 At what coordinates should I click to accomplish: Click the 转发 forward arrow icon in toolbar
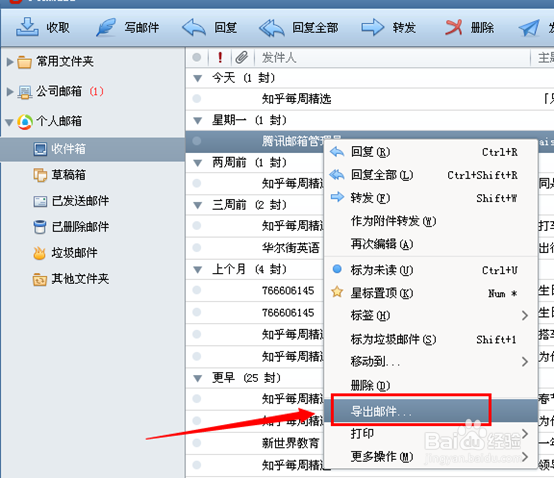(373, 27)
